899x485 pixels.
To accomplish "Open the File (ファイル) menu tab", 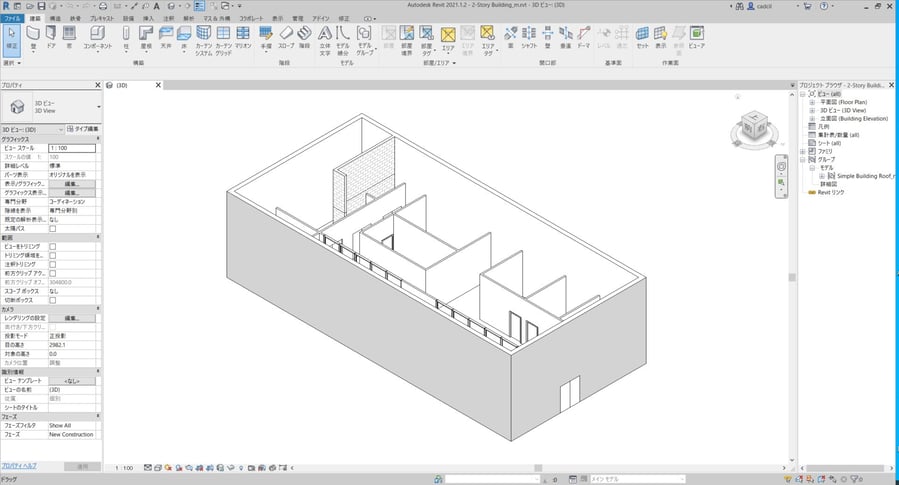I will pos(11,18).
